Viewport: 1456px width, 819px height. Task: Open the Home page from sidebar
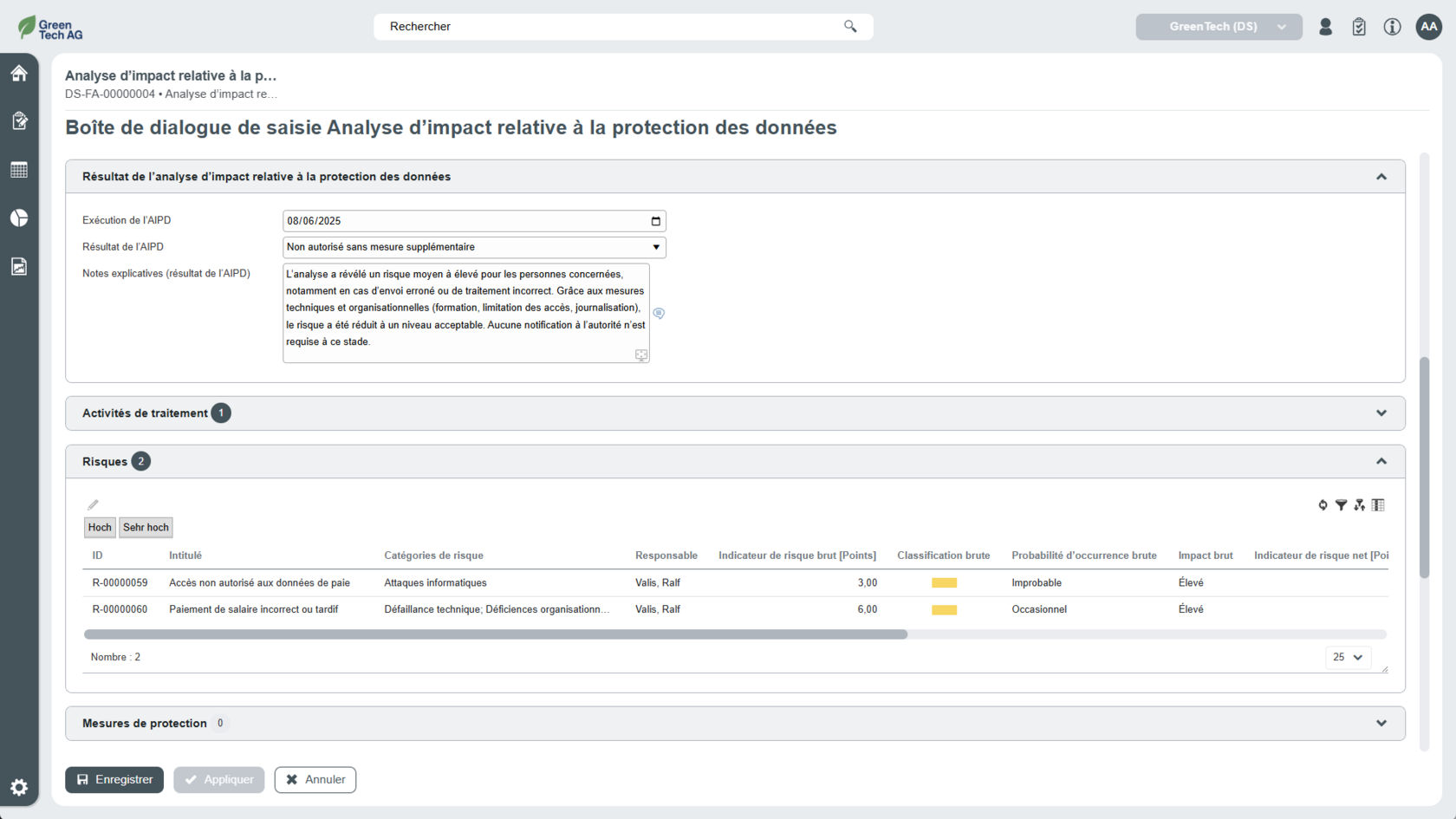[19, 74]
